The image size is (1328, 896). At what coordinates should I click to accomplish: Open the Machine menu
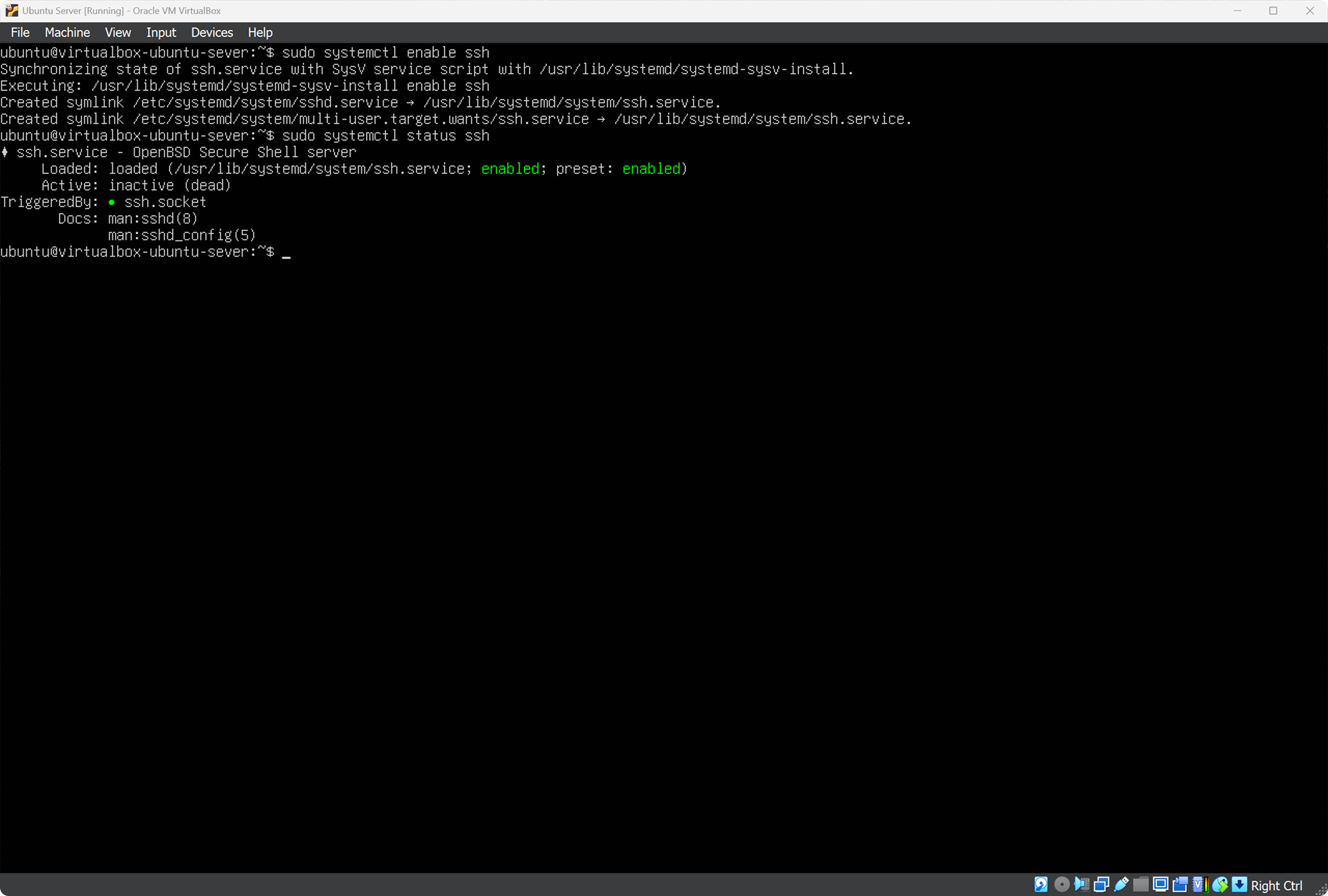[67, 33]
